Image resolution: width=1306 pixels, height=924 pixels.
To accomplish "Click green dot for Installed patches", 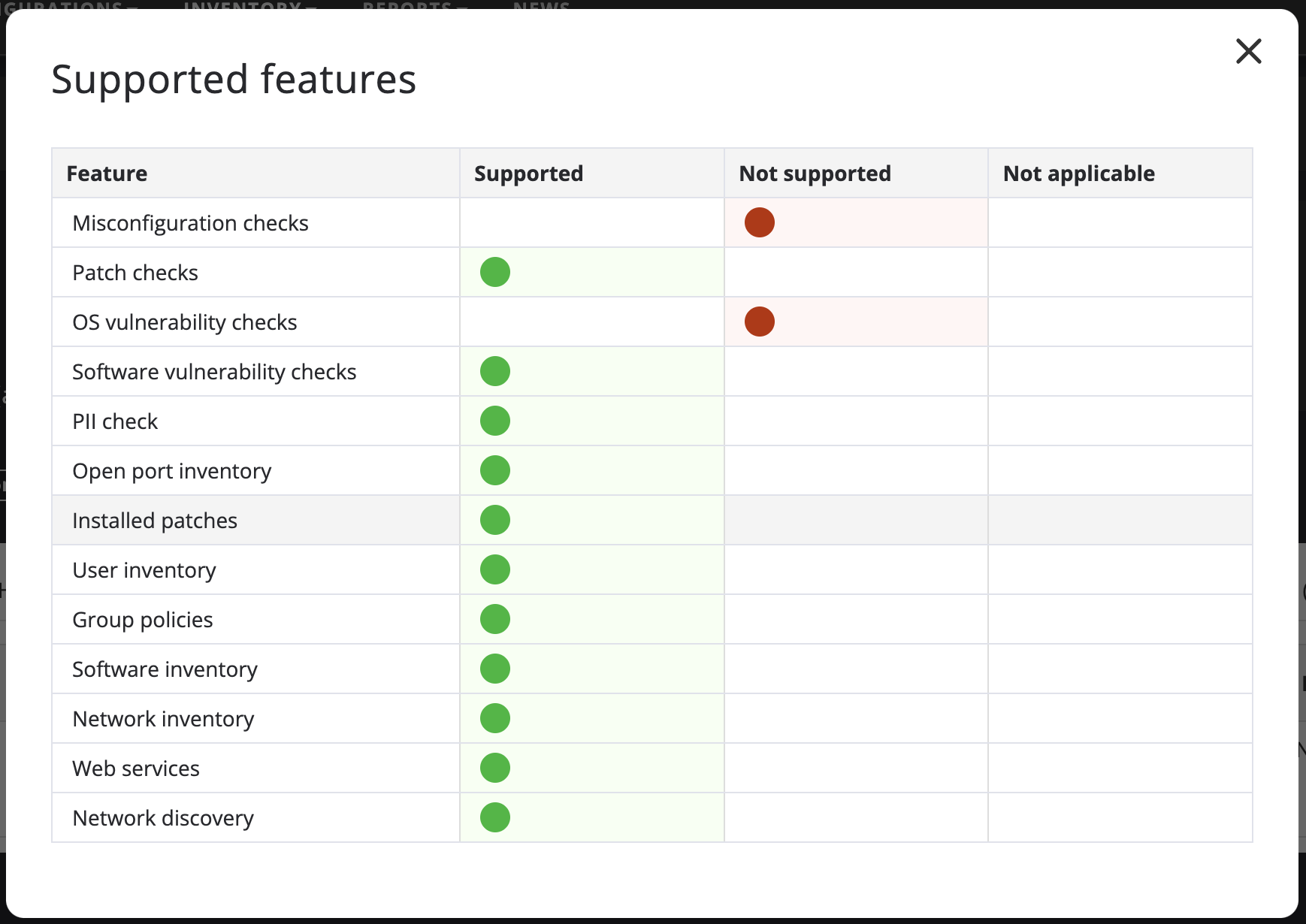I will click(494, 520).
